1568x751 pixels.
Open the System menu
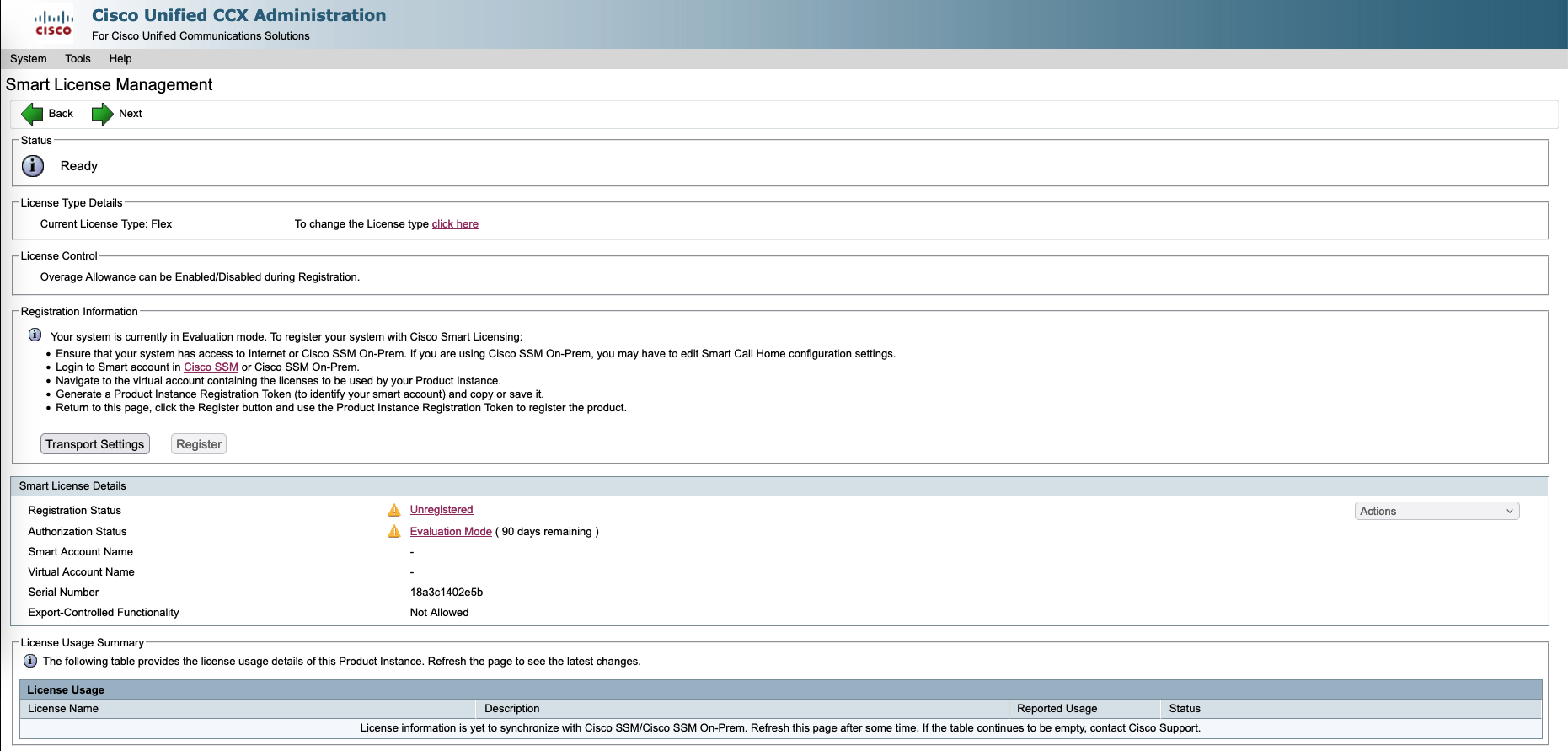click(28, 59)
